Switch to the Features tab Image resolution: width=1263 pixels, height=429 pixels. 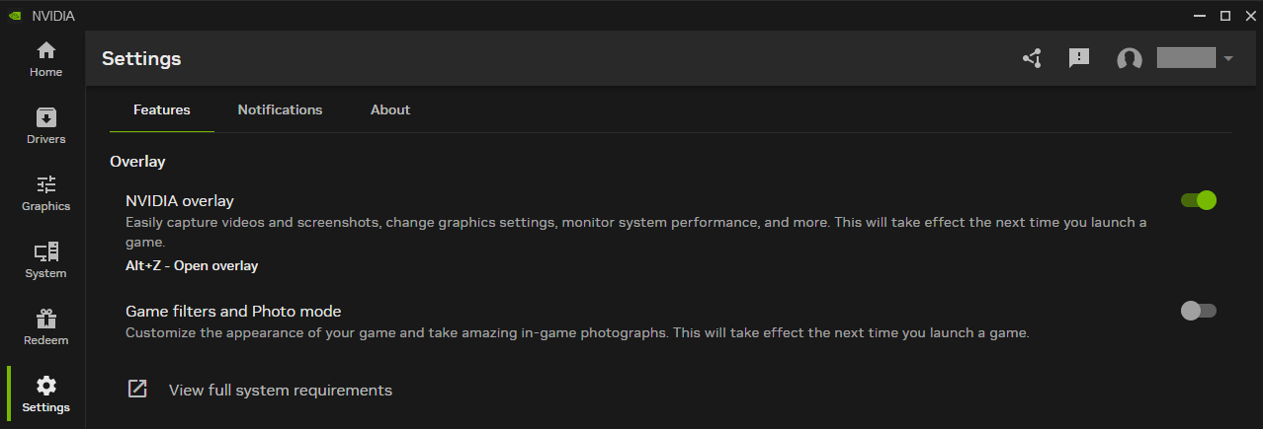click(162, 110)
